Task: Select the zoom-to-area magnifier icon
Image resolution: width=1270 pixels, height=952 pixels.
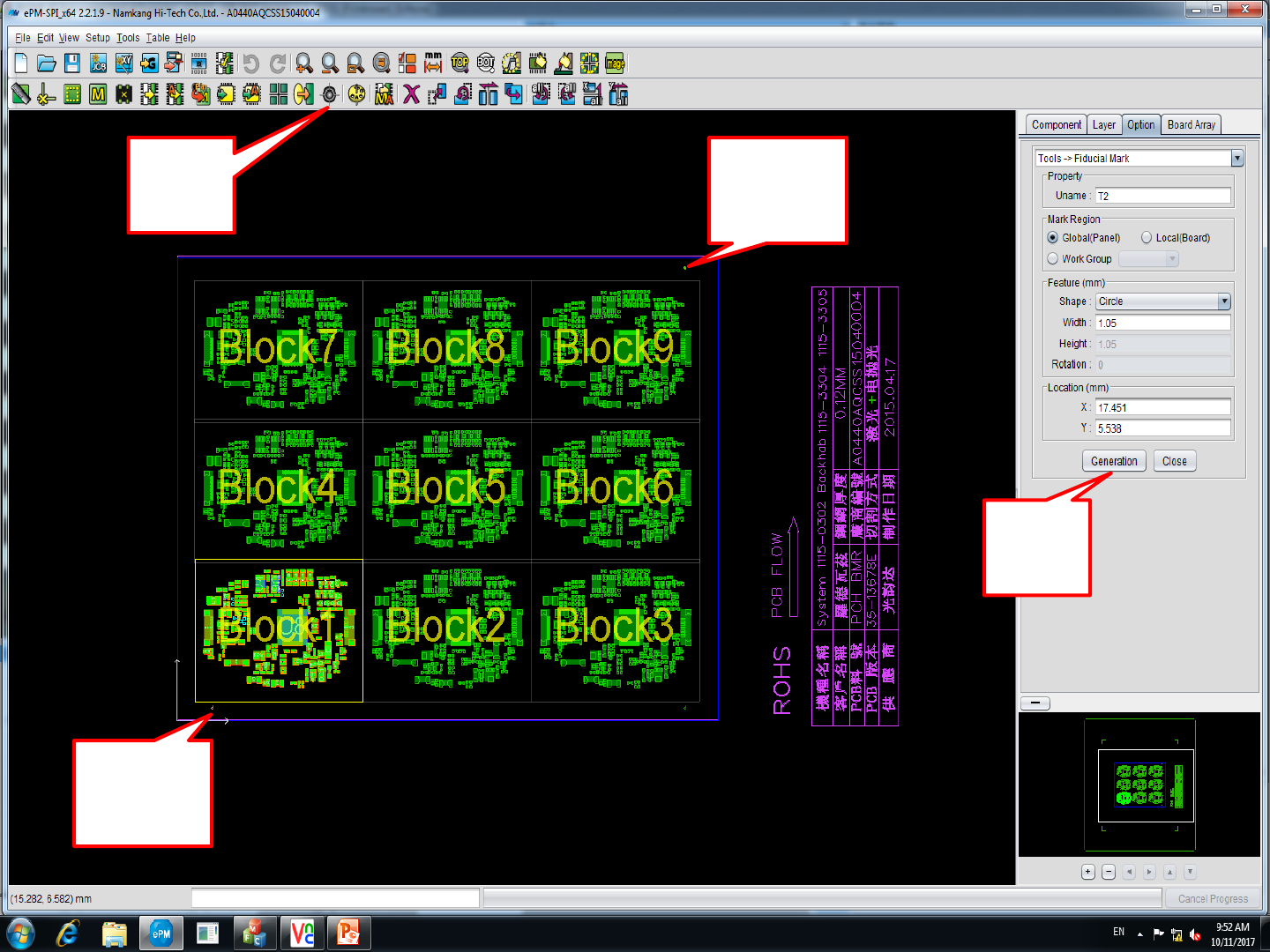Action: click(x=355, y=63)
